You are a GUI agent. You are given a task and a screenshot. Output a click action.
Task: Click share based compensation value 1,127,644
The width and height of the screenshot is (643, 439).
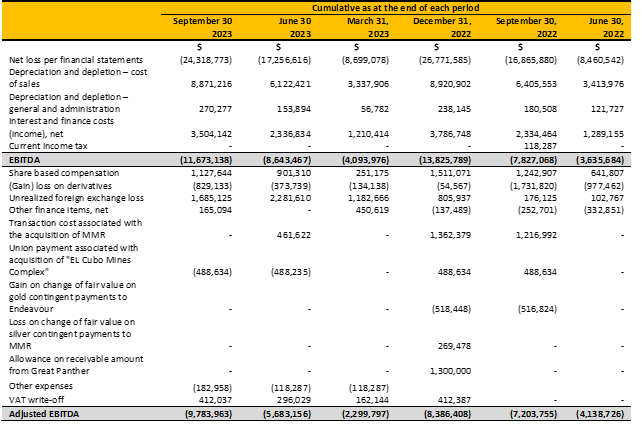point(211,173)
